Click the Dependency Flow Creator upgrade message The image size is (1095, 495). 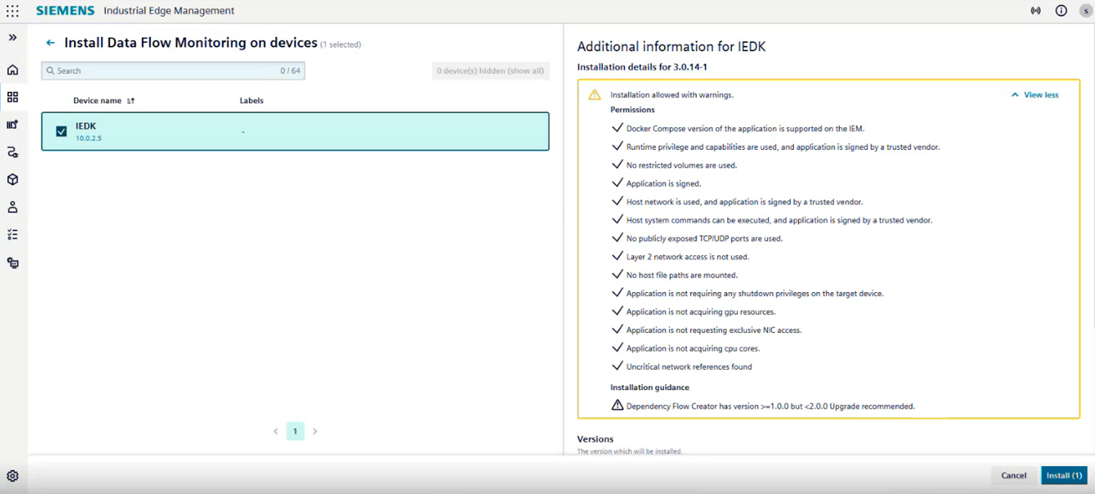click(770, 406)
